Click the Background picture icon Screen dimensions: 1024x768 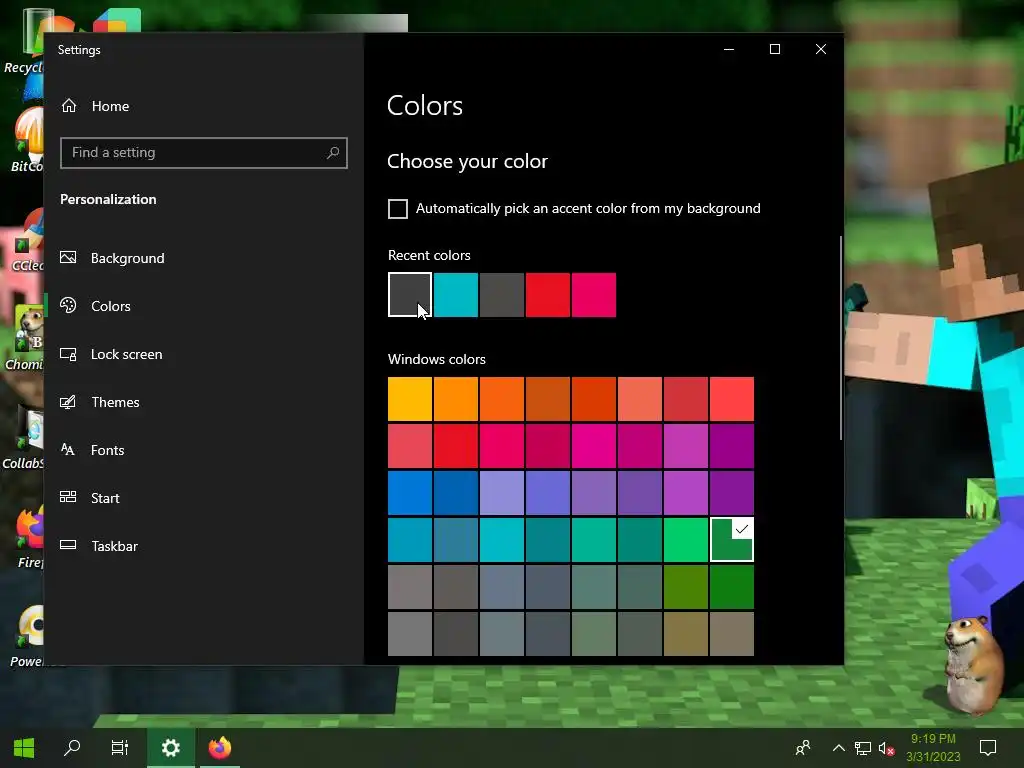pos(68,257)
